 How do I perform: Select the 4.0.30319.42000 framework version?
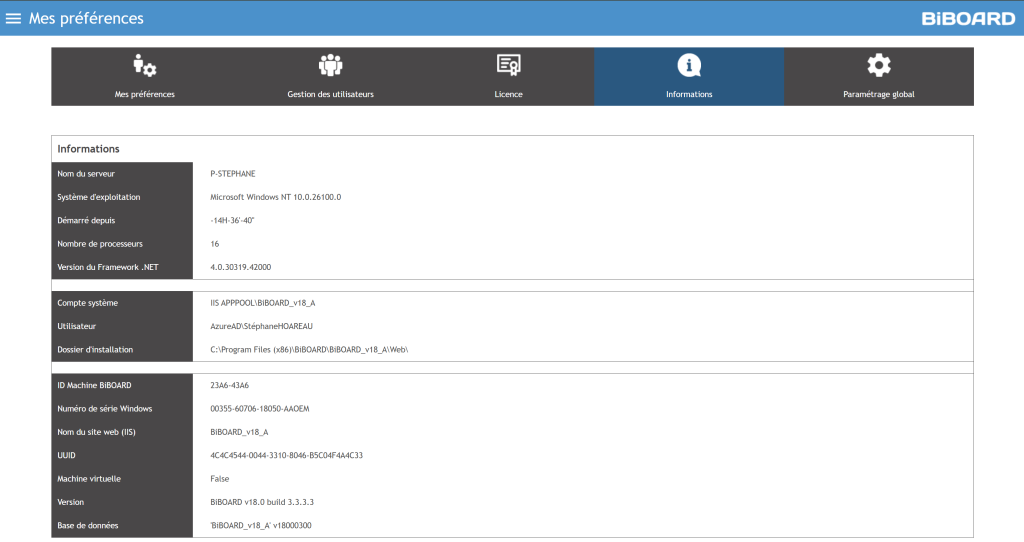click(240, 267)
